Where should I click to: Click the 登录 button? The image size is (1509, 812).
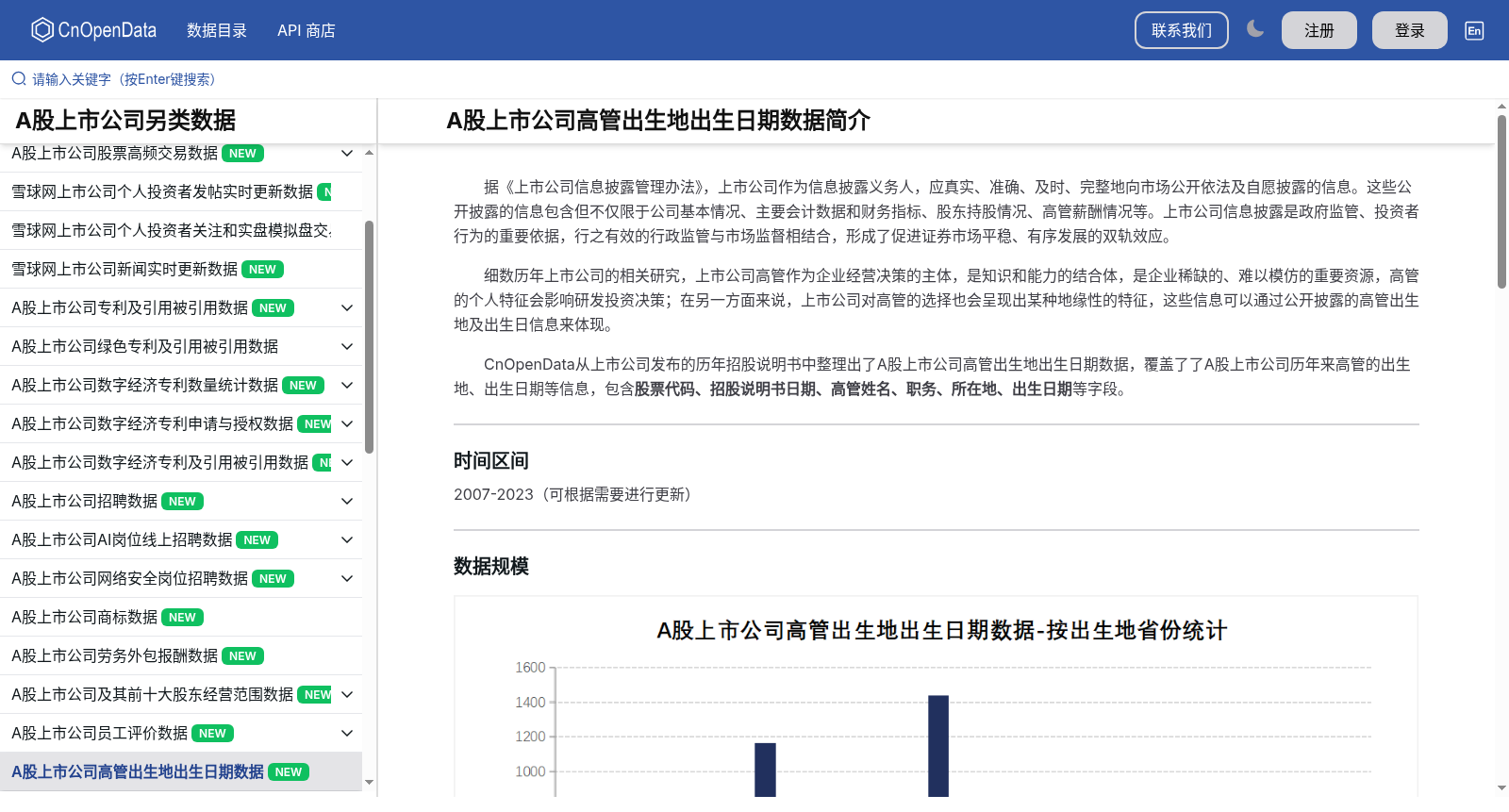tap(1410, 30)
